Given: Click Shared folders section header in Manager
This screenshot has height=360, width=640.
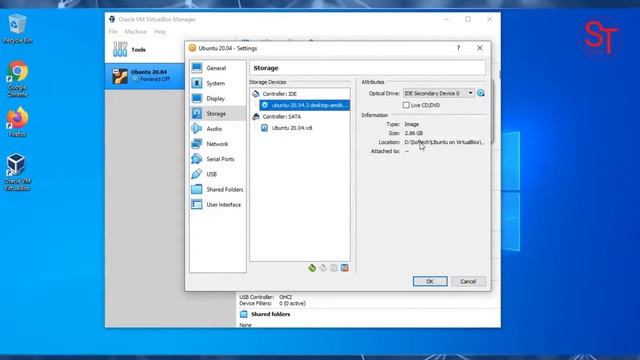Looking at the screenshot, I should point(270,314).
